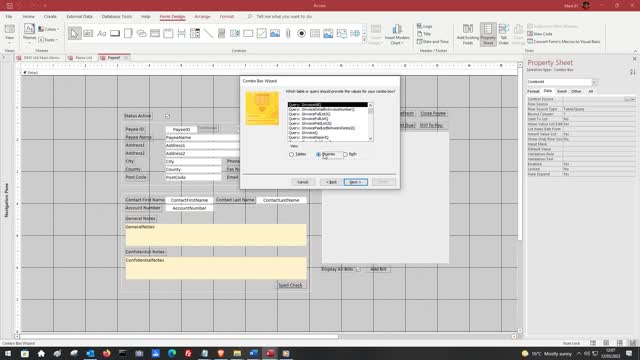The image size is (640, 360).
Task: Click Back in Combo Box Wizard
Action: pos(331,182)
